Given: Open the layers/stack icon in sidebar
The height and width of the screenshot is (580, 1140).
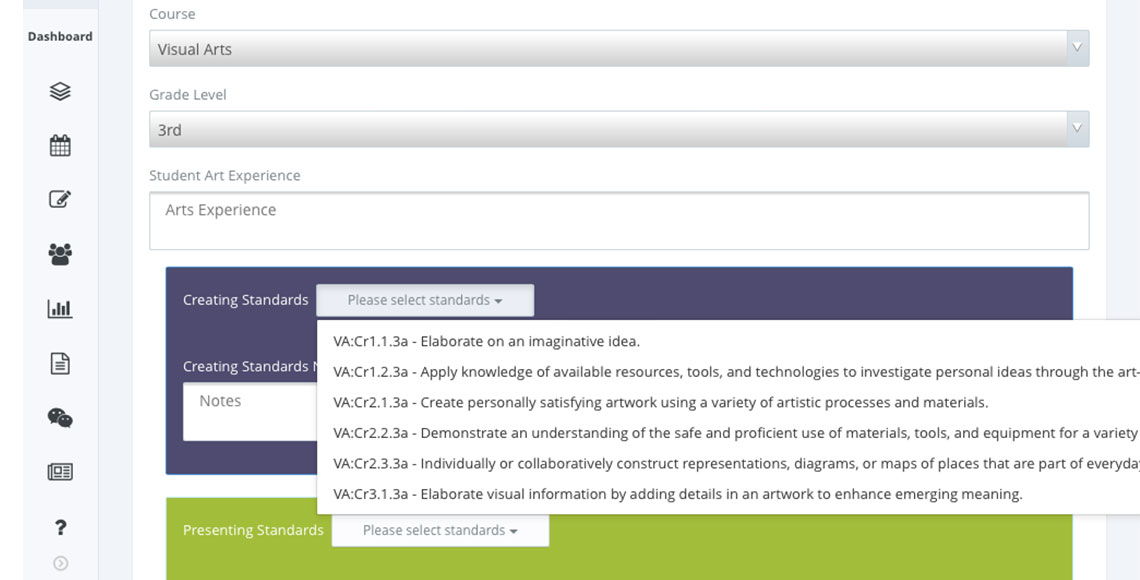Looking at the screenshot, I should point(59,91).
